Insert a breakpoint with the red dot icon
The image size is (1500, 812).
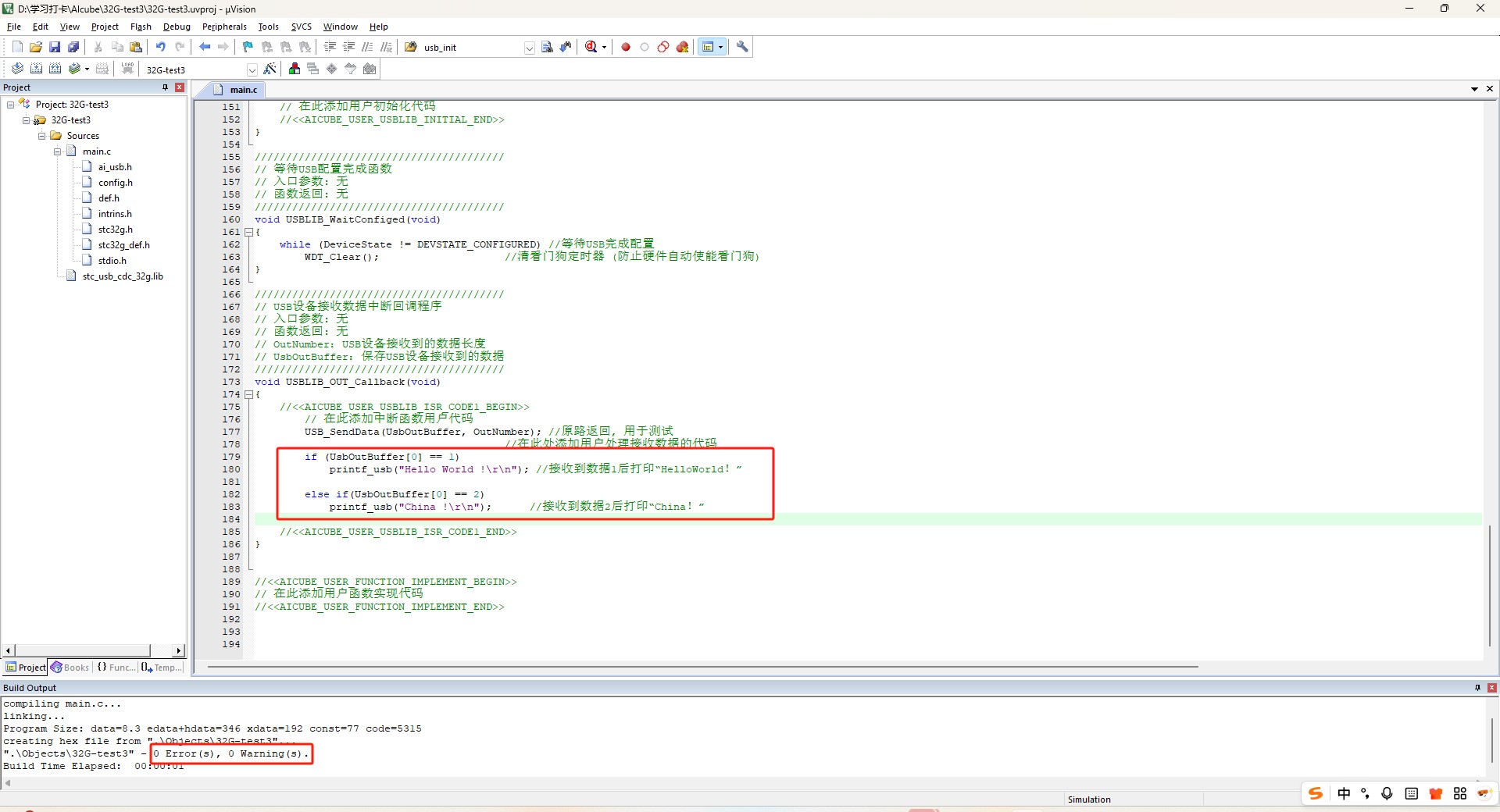pos(626,47)
